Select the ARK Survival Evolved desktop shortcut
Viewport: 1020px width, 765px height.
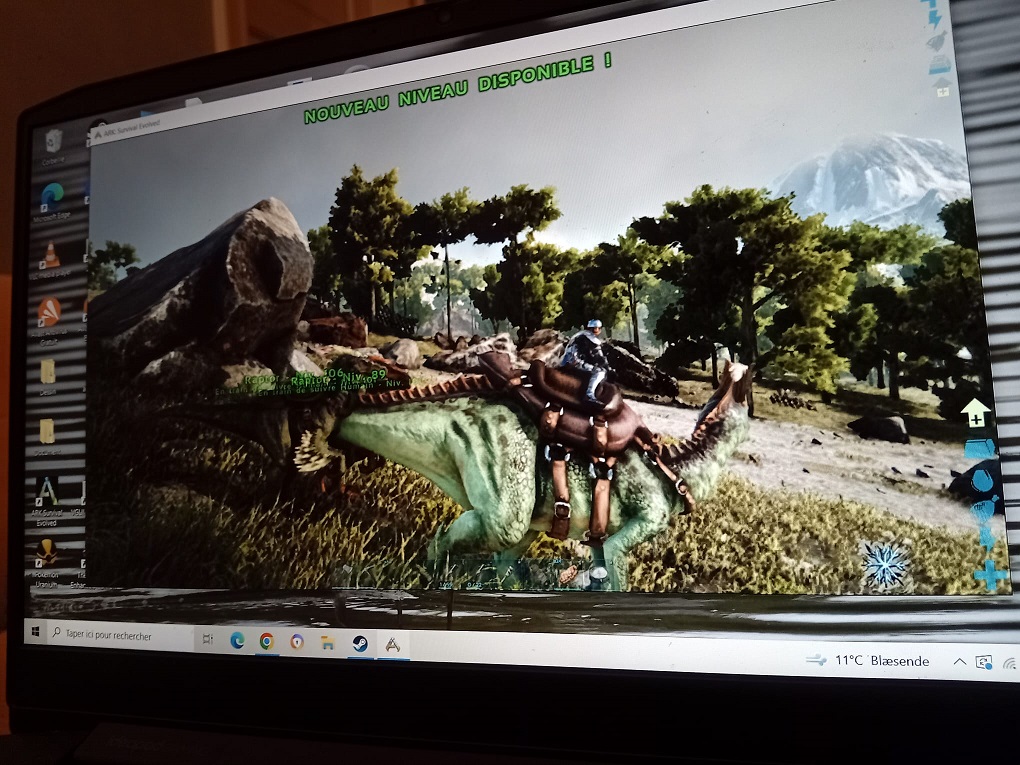[x=46, y=501]
